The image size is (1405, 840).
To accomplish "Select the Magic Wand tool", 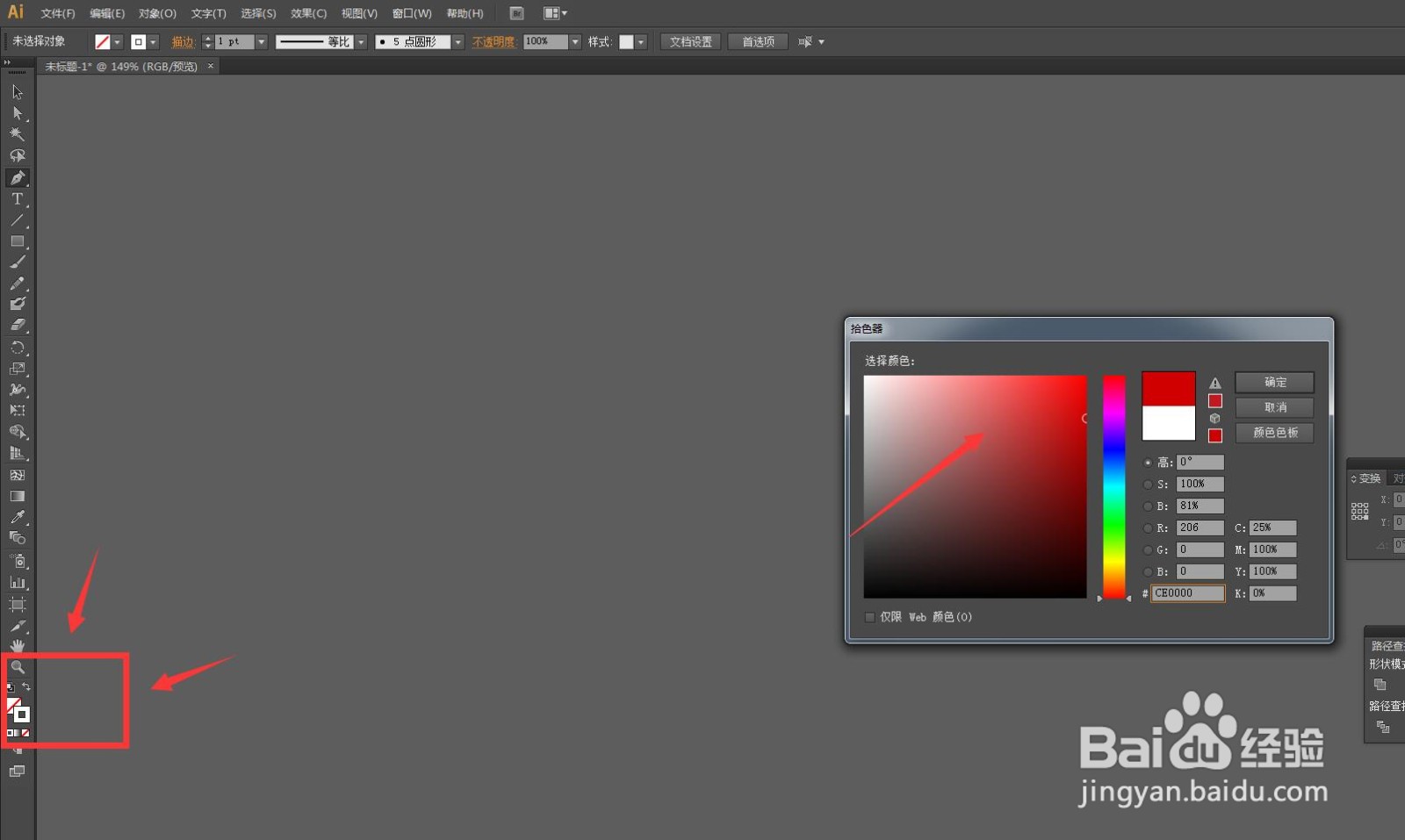I will pos(18,134).
